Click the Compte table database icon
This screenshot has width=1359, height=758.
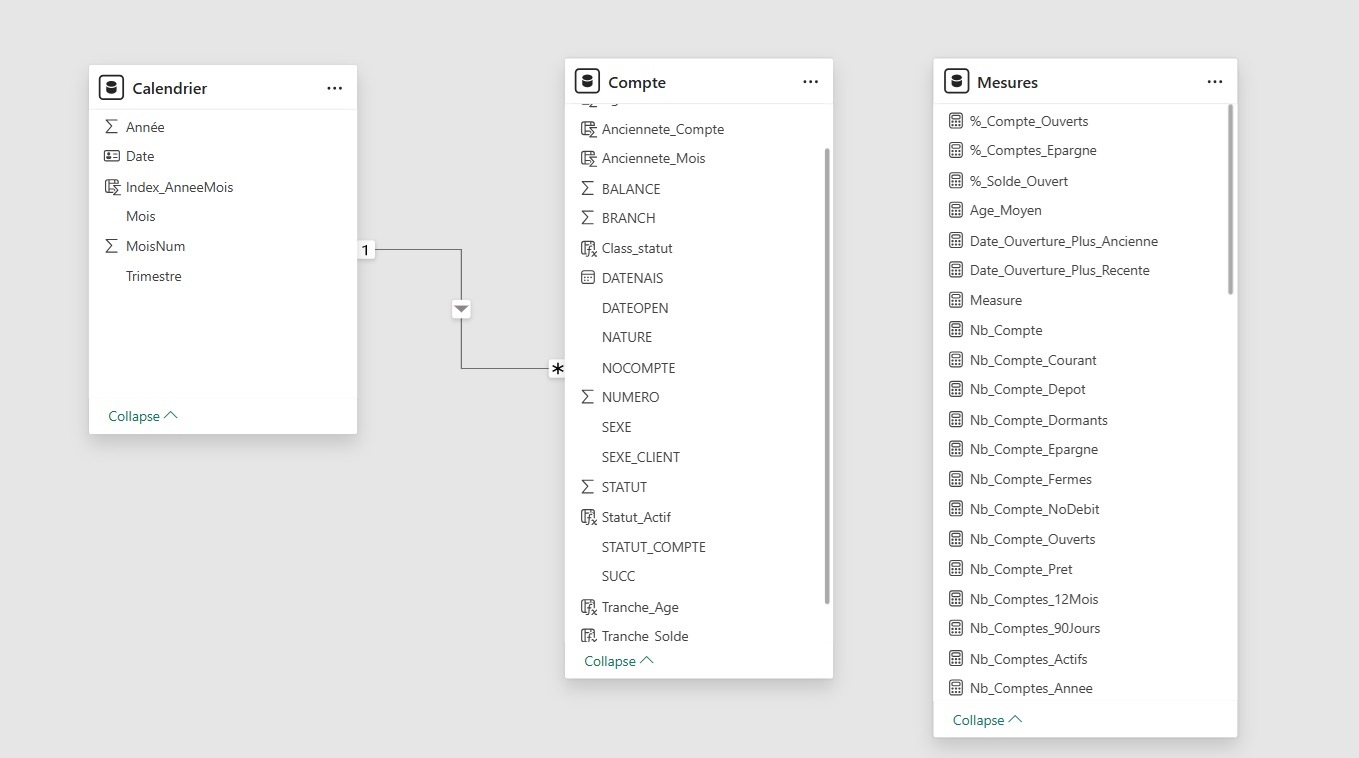pyautogui.click(x=587, y=82)
